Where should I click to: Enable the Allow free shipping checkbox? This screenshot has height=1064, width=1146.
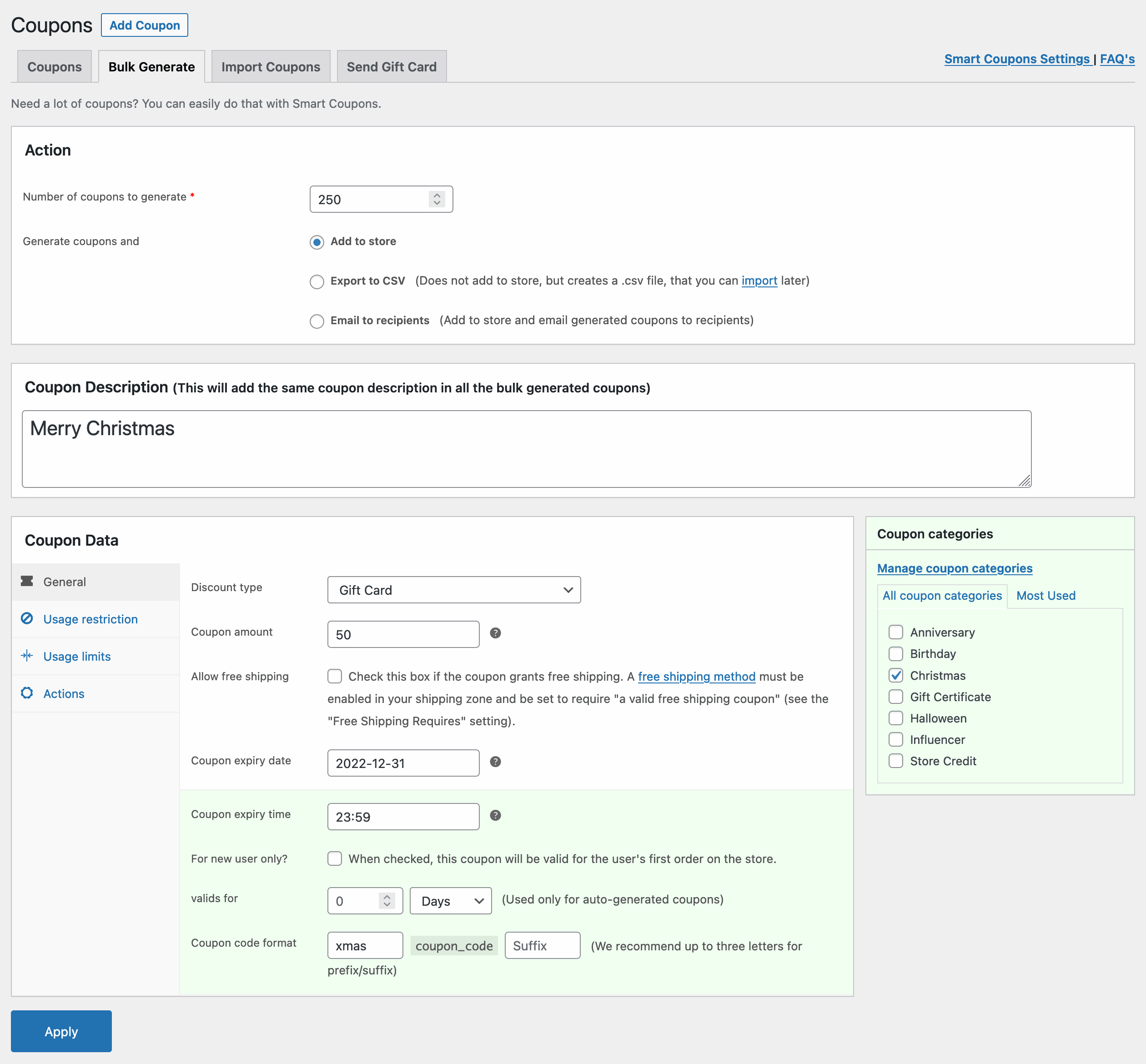[335, 676]
